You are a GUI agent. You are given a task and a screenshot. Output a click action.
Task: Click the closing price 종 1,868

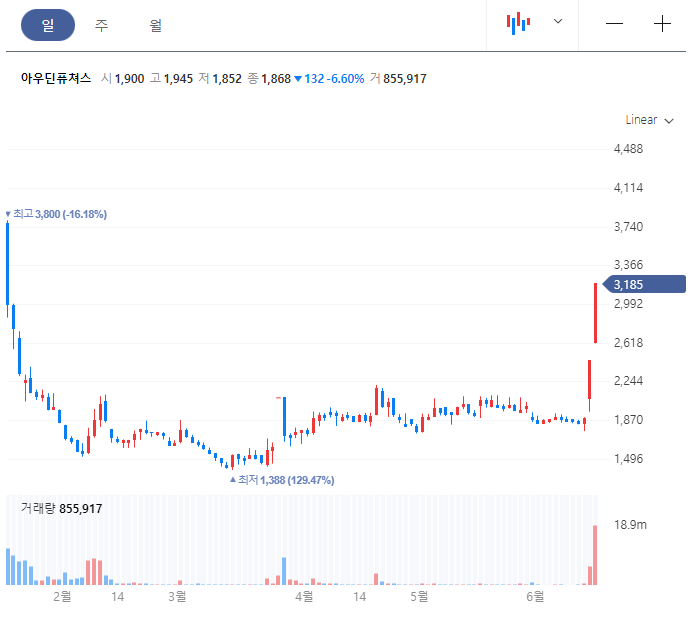pyautogui.click(x=269, y=79)
